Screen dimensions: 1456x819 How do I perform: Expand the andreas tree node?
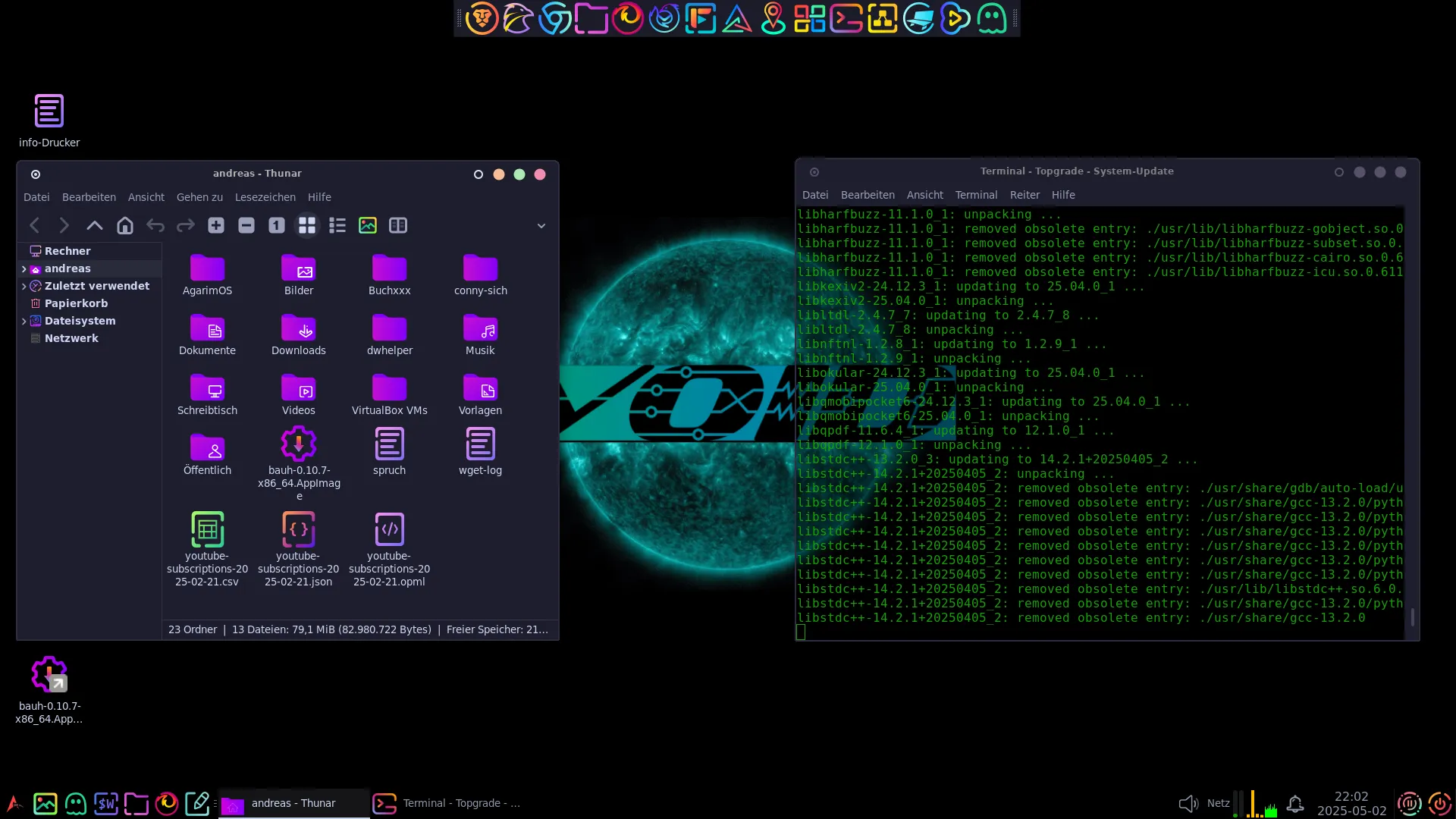click(24, 268)
